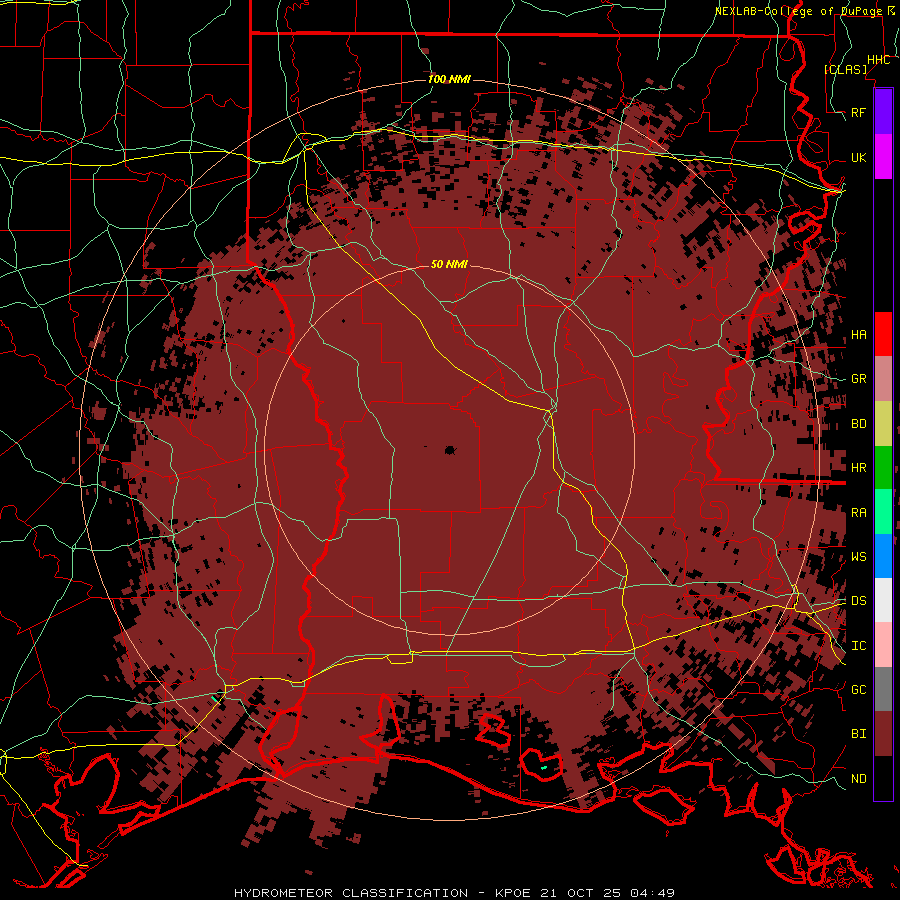Click the GR legend label
The width and height of the screenshot is (900, 900).
[859, 379]
